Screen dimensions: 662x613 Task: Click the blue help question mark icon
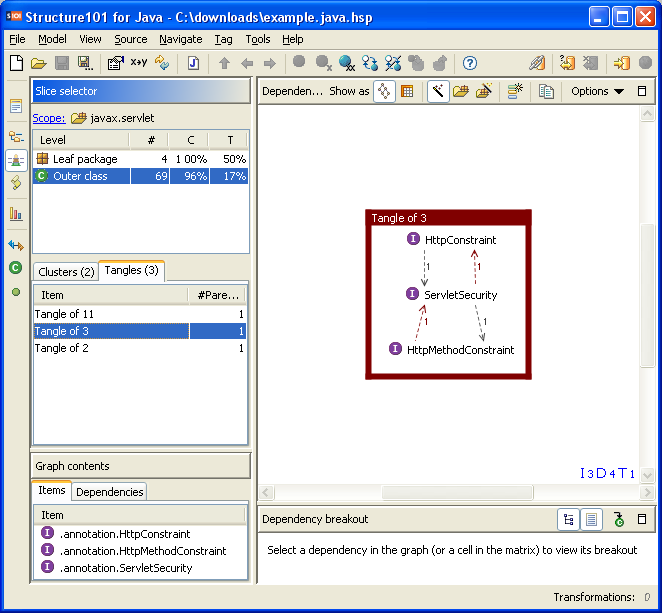(x=470, y=63)
